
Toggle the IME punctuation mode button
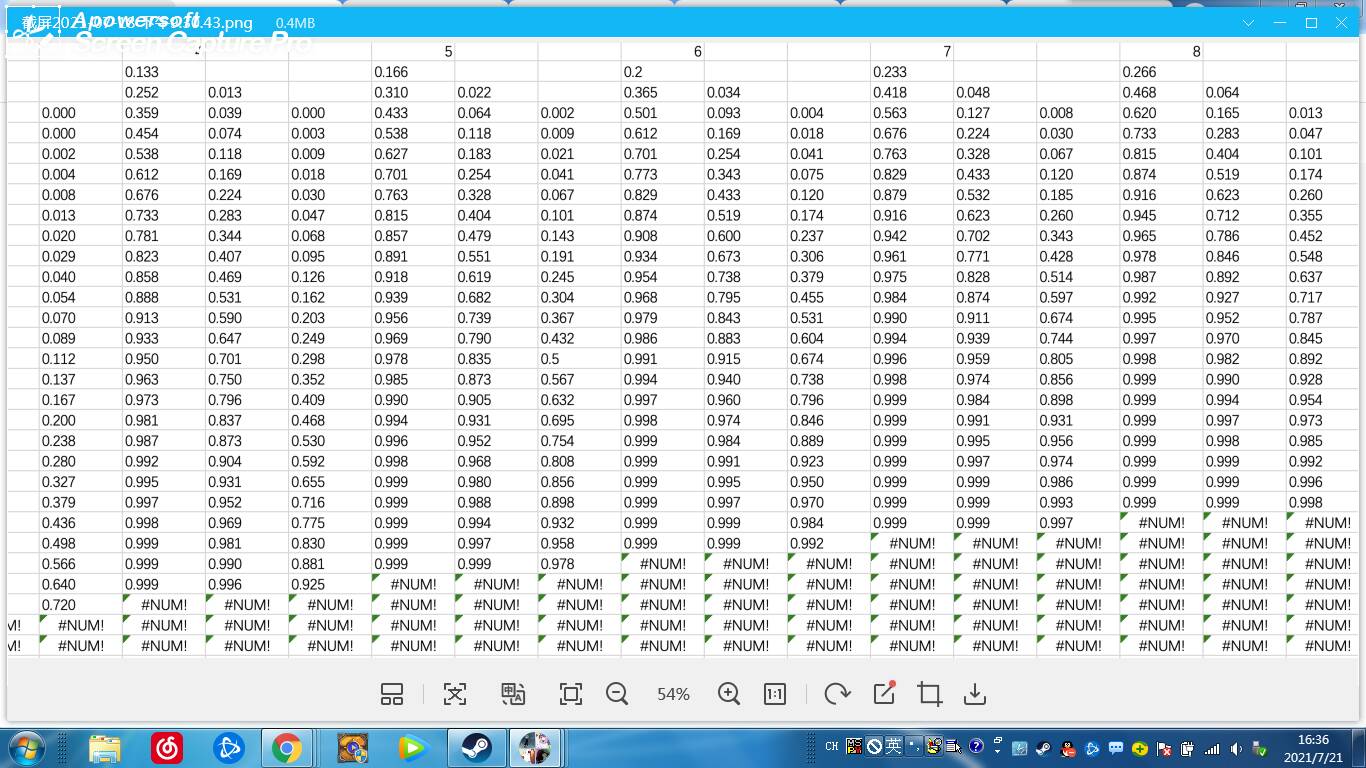(914, 746)
